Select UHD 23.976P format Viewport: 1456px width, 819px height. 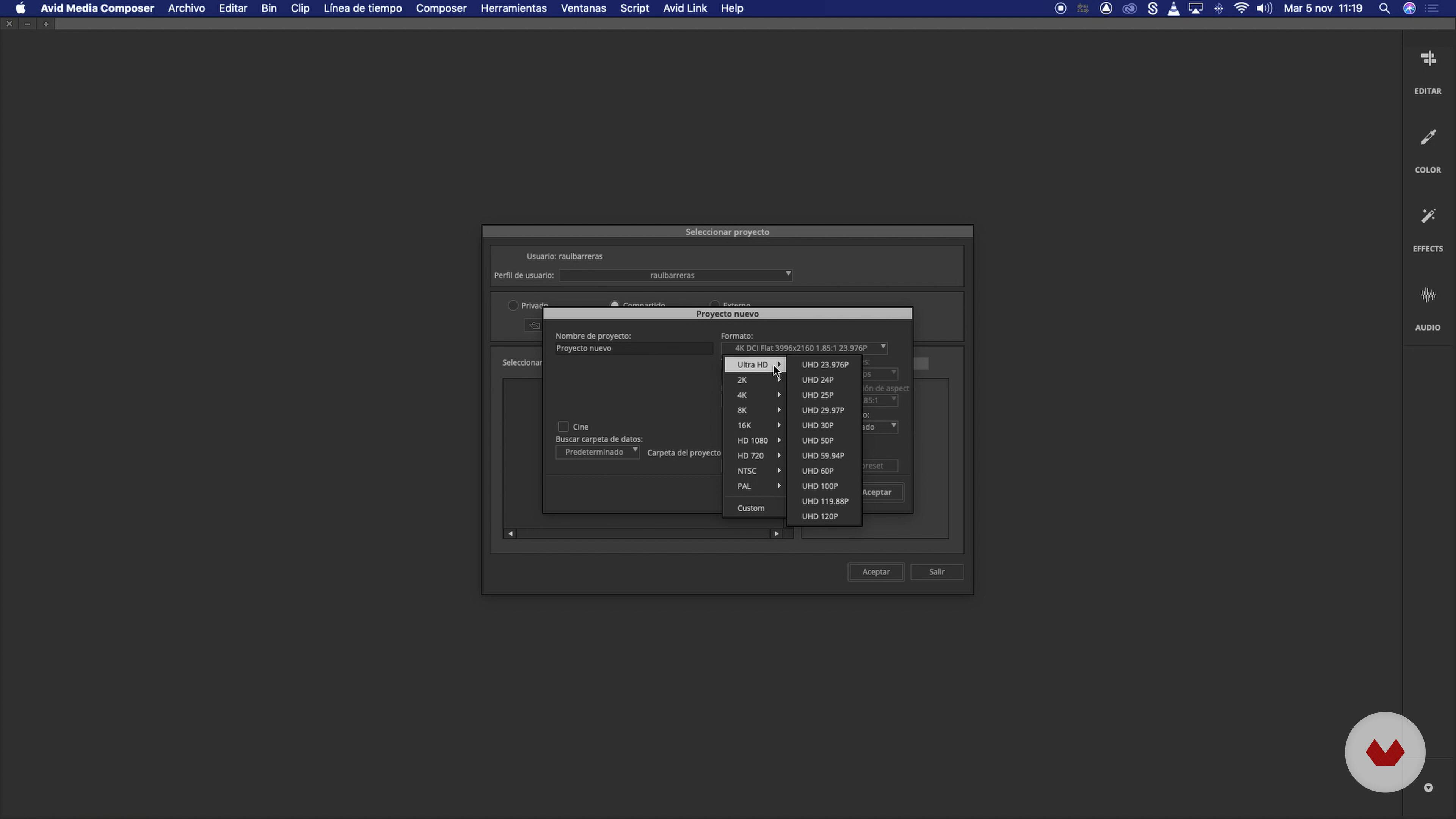pos(825,365)
